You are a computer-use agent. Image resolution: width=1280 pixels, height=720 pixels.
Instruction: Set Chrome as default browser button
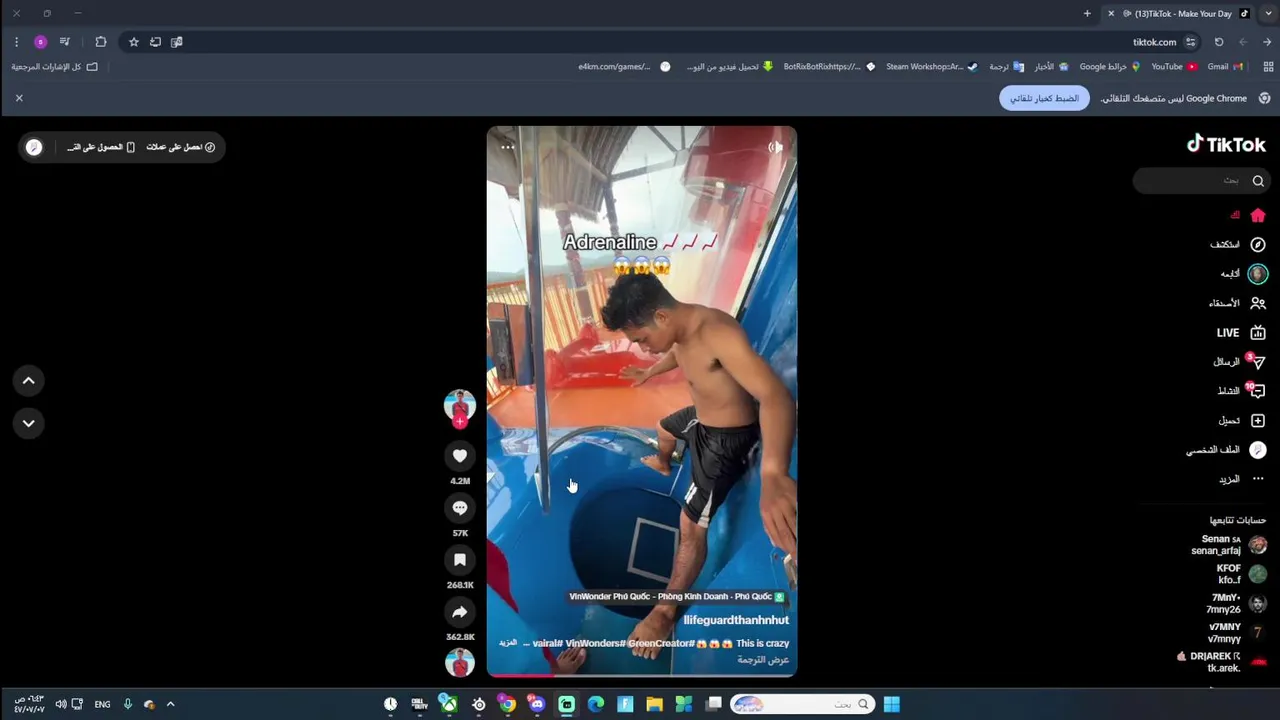coord(1044,98)
